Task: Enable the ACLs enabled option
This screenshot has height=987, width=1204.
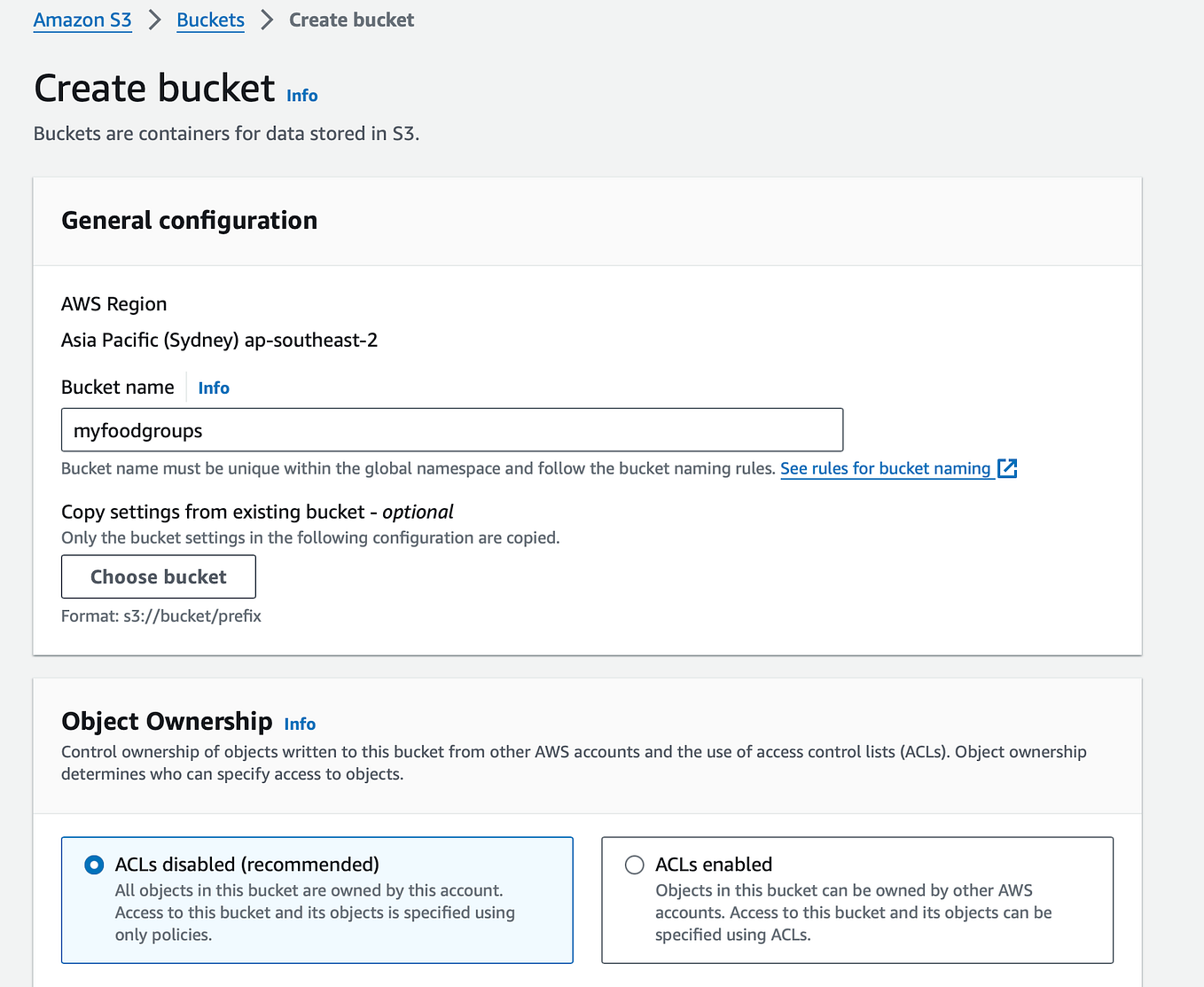Action: [634, 864]
